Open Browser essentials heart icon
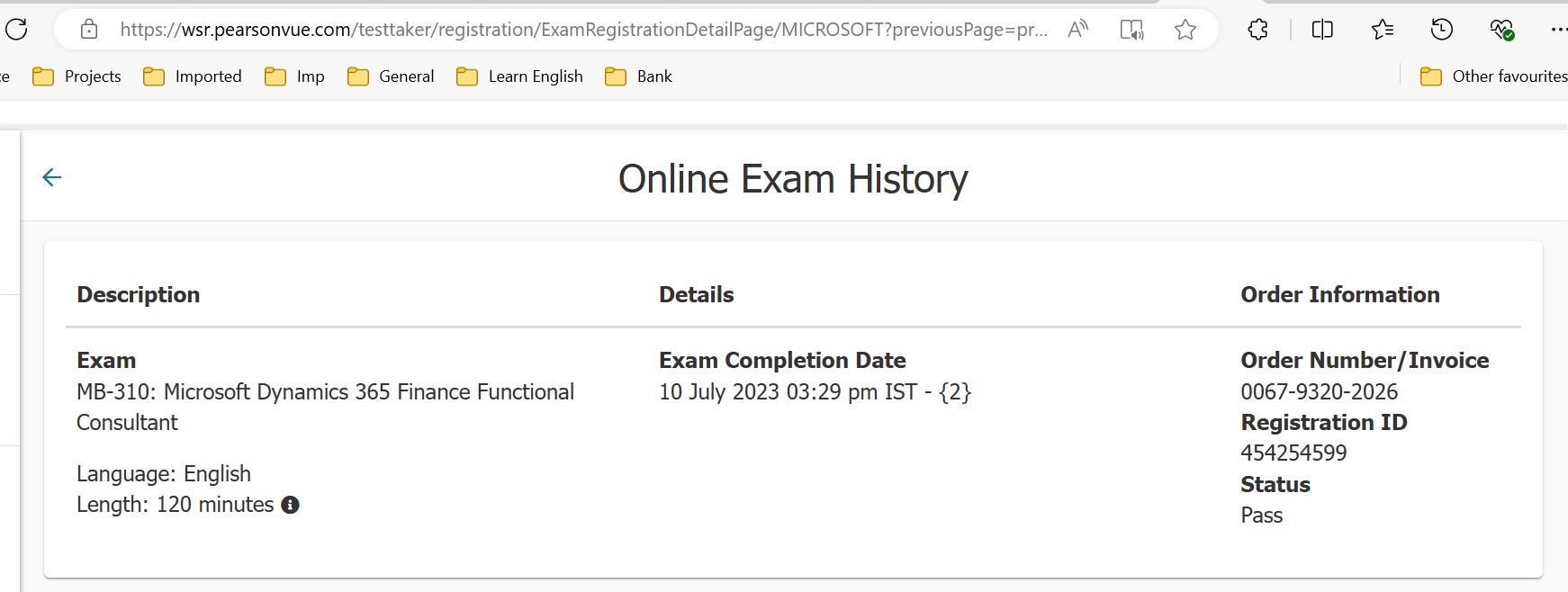 click(1501, 30)
